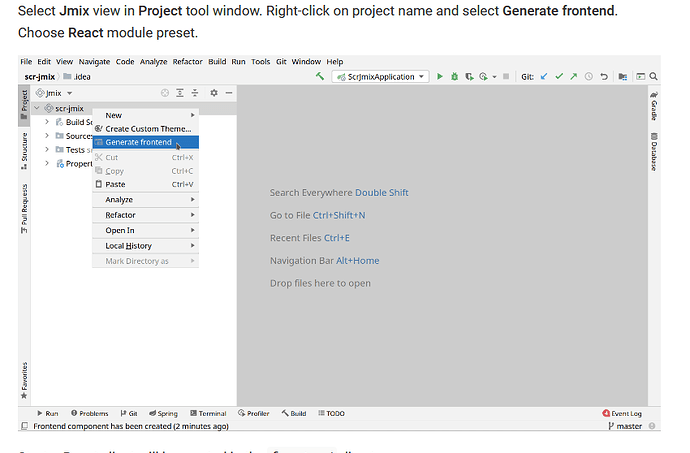Update project with Git blue arrow
The image size is (690, 453).
tap(544, 77)
